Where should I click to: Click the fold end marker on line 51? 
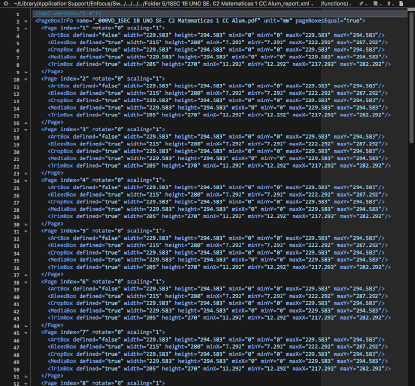coord(26,376)
